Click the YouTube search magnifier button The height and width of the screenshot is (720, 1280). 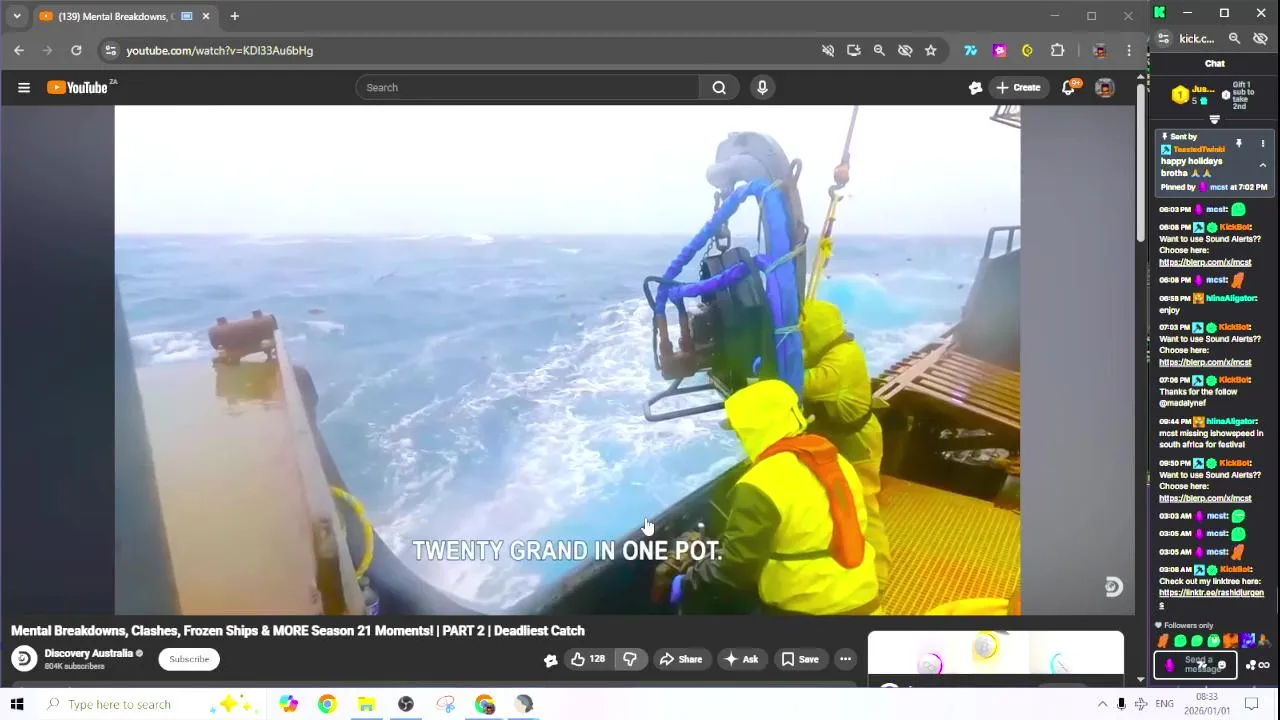point(719,88)
